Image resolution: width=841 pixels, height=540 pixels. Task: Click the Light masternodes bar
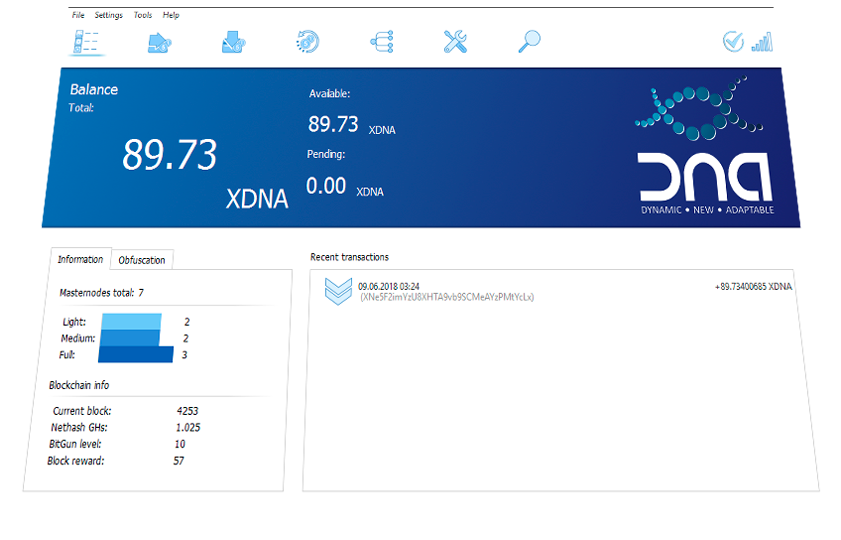point(131,322)
